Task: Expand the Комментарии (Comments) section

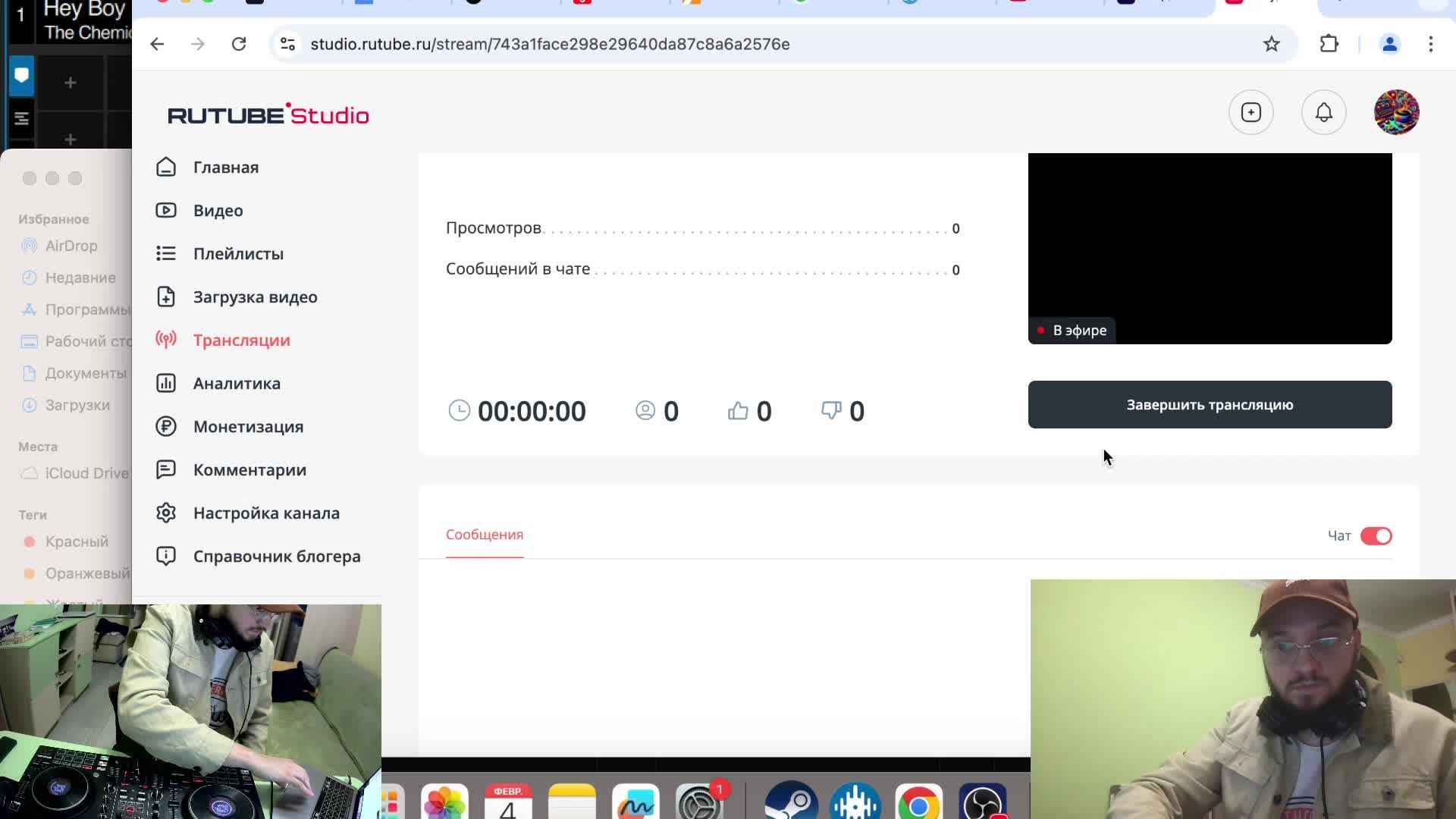Action: (249, 469)
